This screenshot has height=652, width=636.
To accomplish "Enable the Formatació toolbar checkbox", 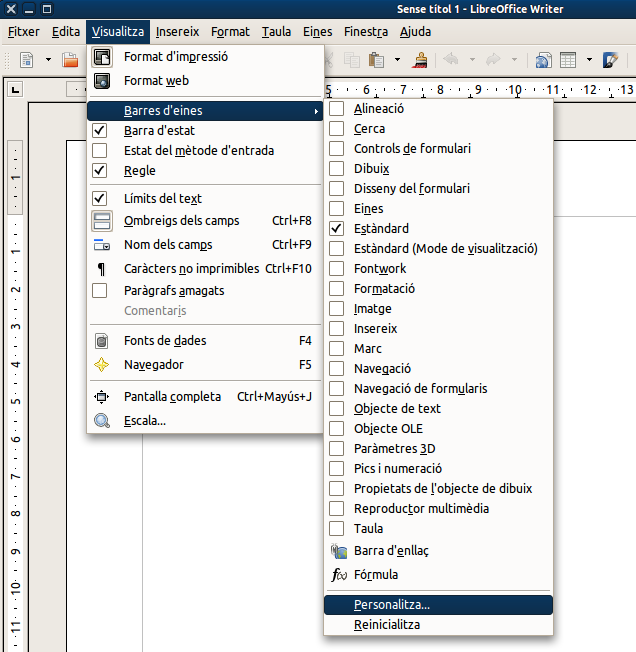I will point(337,289).
